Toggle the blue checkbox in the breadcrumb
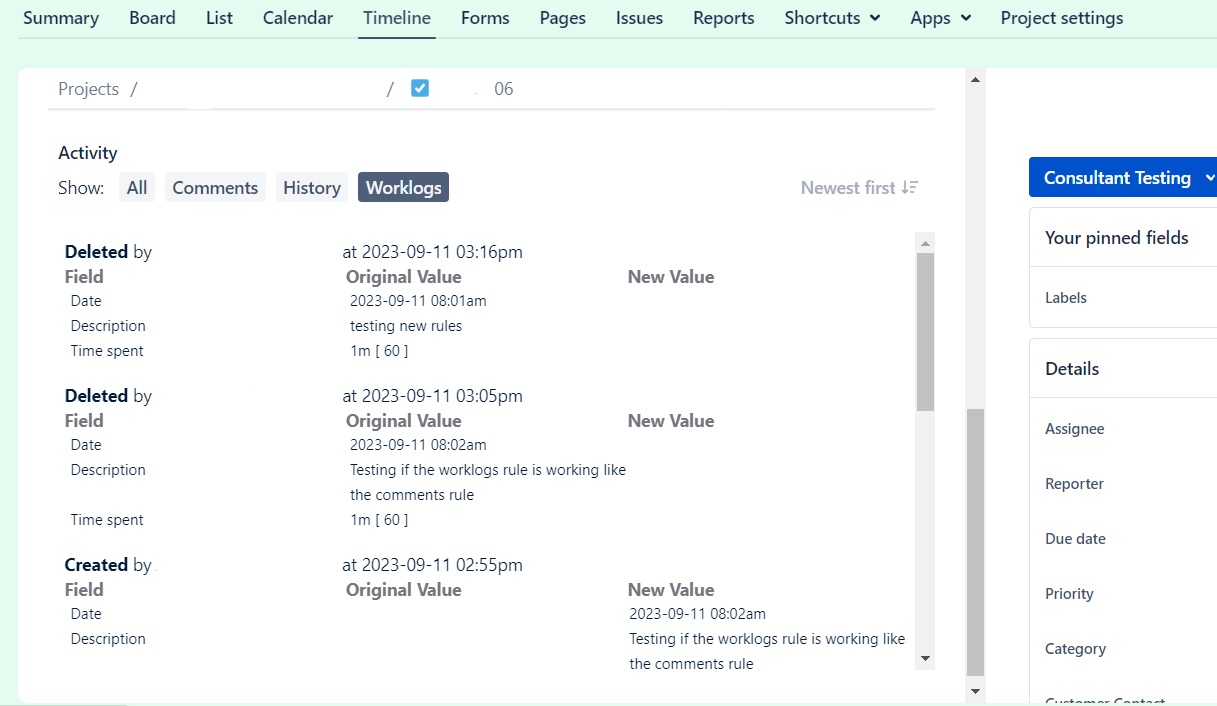The height and width of the screenshot is (706, 1217). (420, 88)
